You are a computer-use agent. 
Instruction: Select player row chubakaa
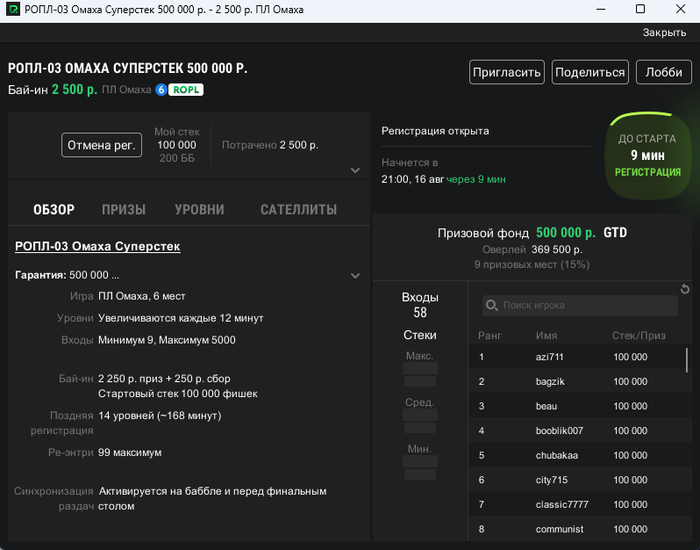click(580, 455)
